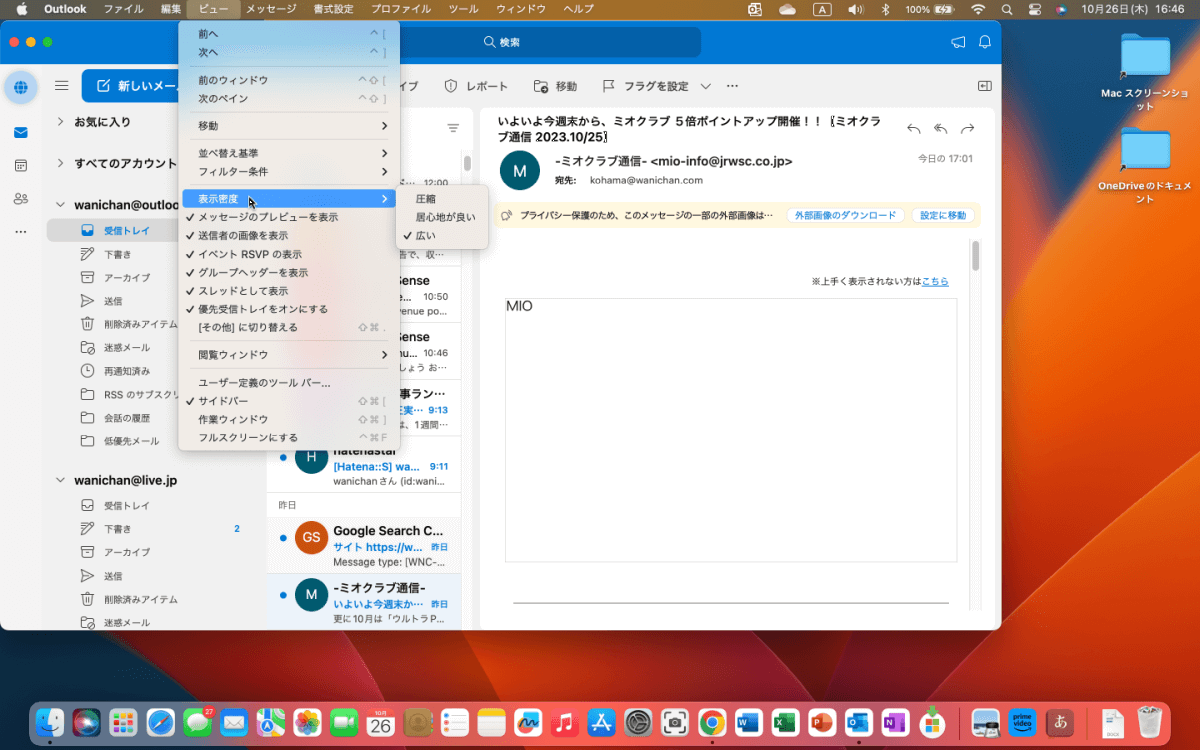Open the メッセージ menu in menu bar
The height and width of the screenshot is (750, 1200).
click(x=271, y=9)
